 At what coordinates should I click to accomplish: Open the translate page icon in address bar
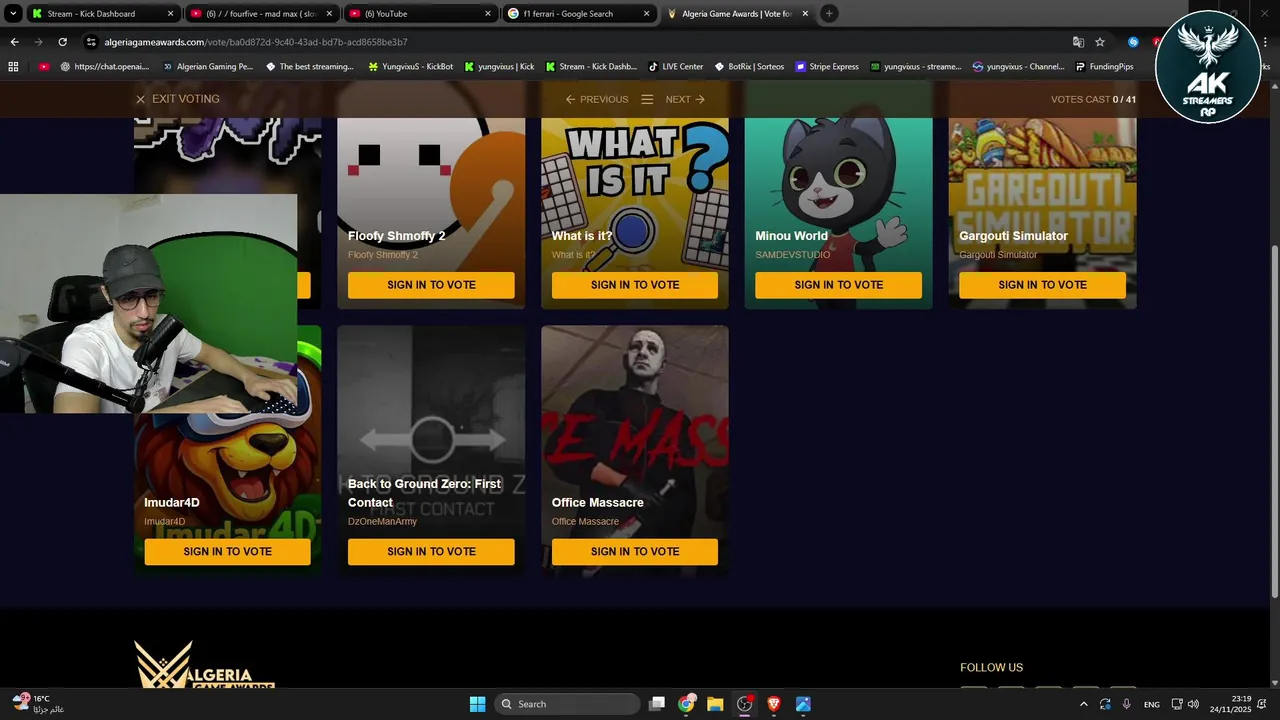(x=1078, y=42)
